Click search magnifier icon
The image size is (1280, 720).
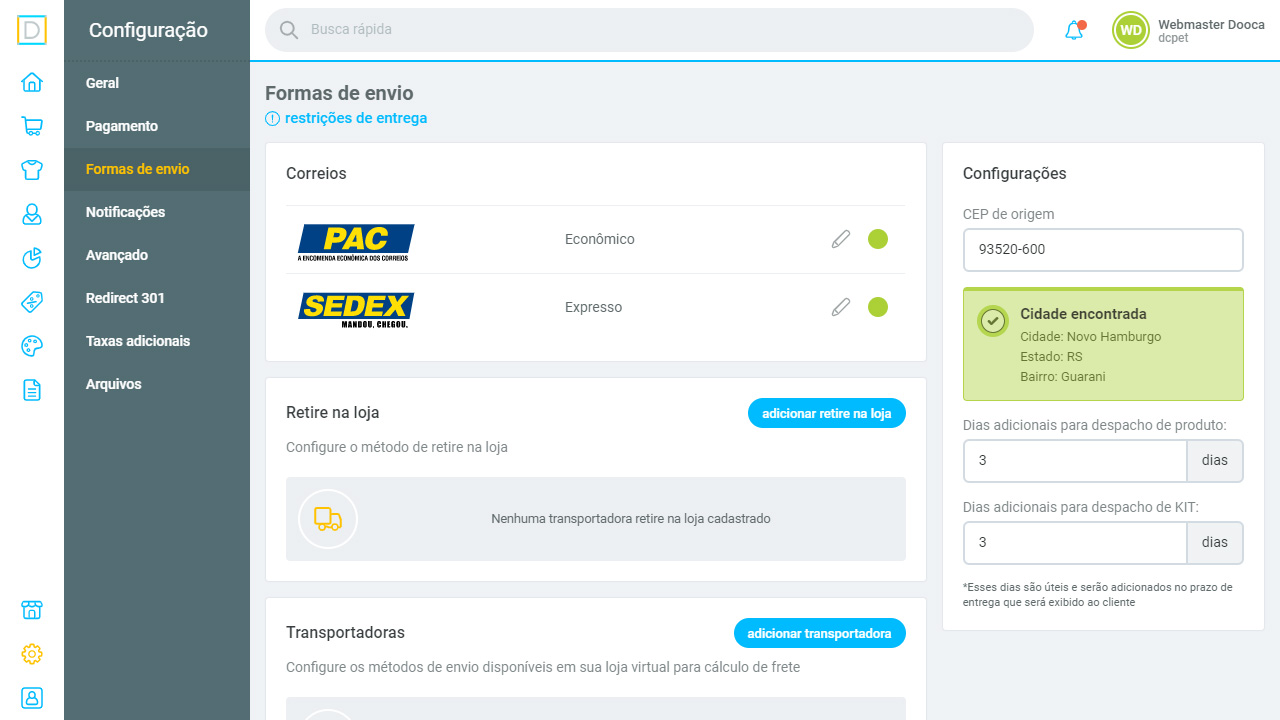(x=289, y=30)
